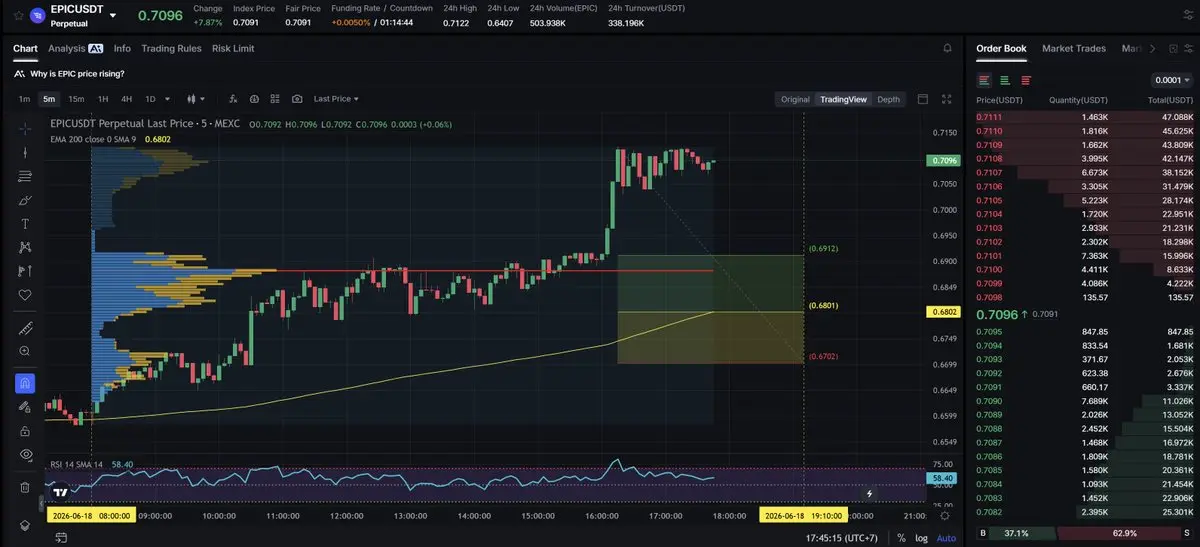Open the notification bell icon
The width and height of the screenshot is (1200, 547).
[947, 48]
